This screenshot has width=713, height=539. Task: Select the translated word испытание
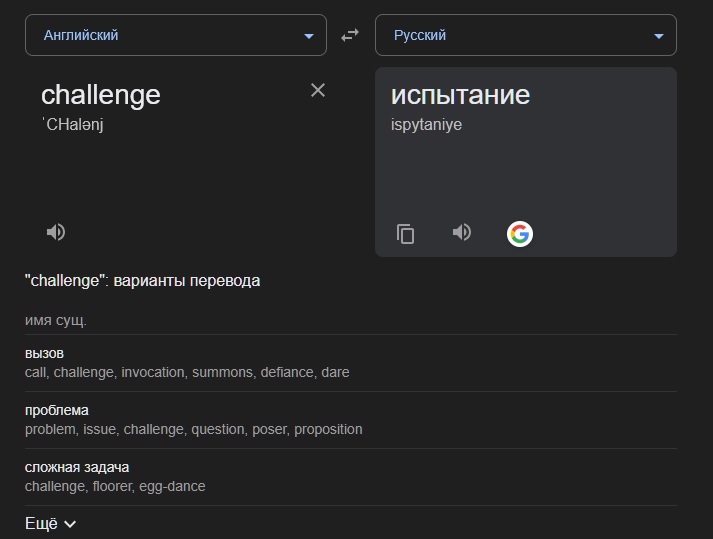[461, 95]
